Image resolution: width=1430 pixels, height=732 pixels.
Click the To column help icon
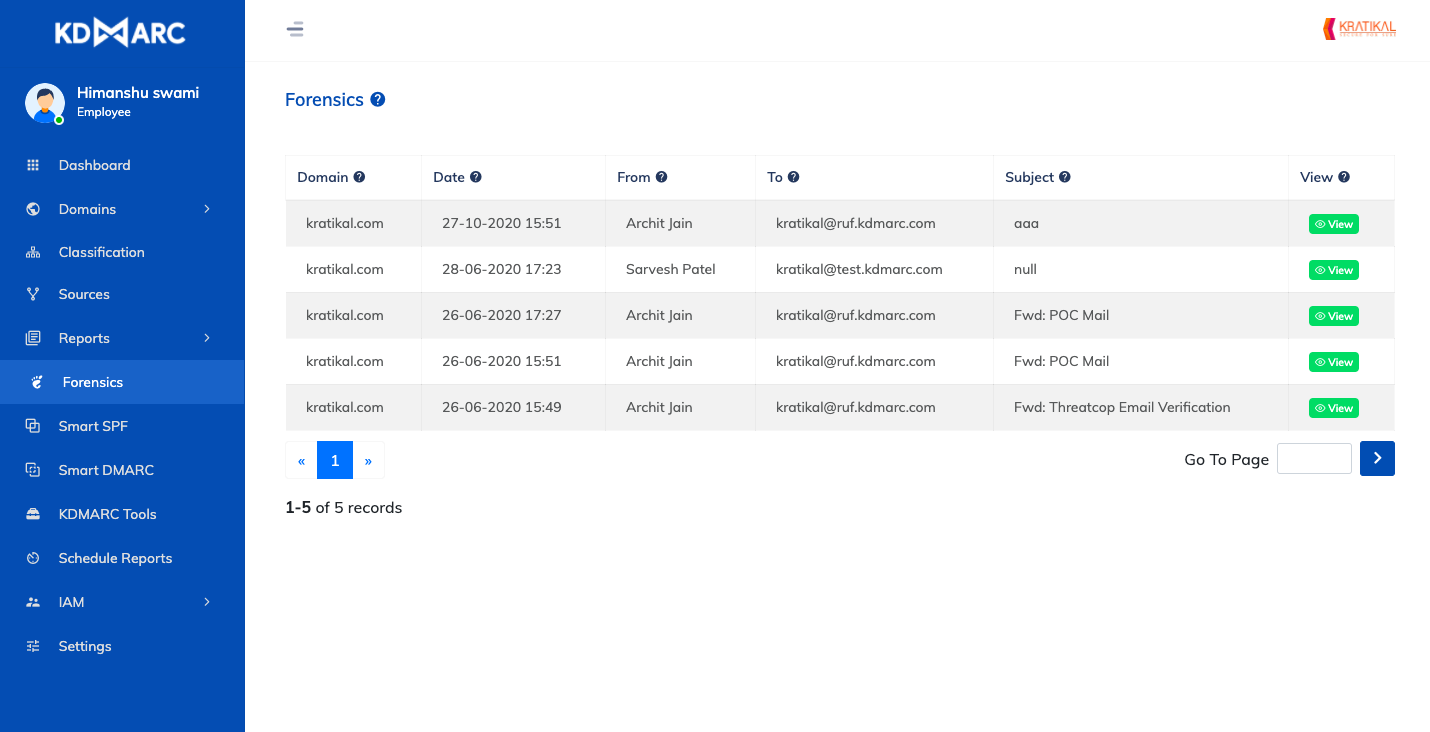click(793, 177)
